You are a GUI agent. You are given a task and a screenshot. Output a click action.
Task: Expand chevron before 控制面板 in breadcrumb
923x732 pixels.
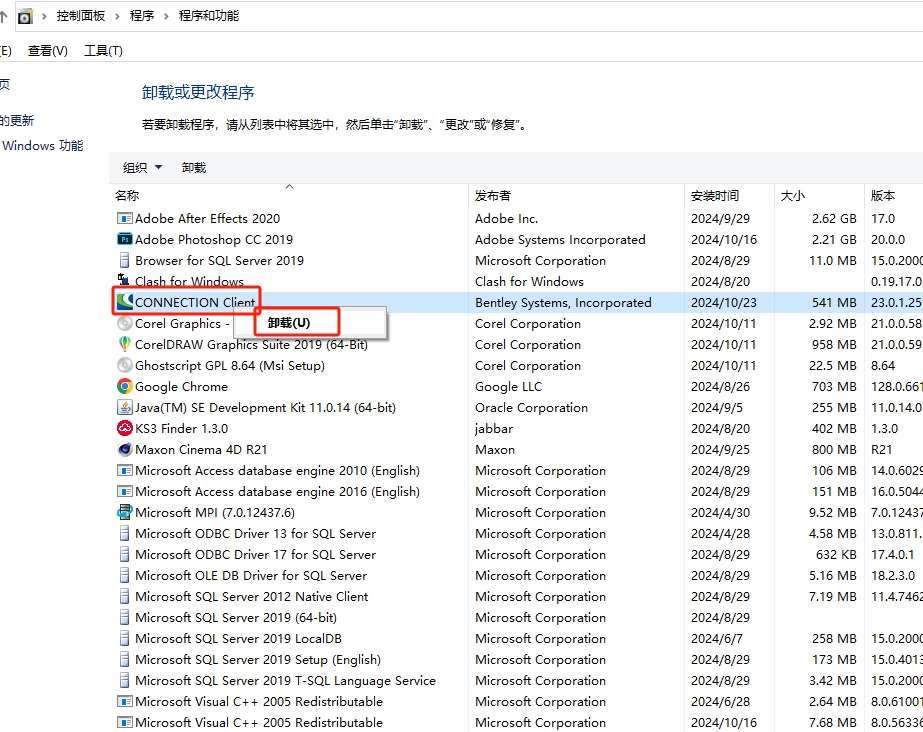point(44,16)
